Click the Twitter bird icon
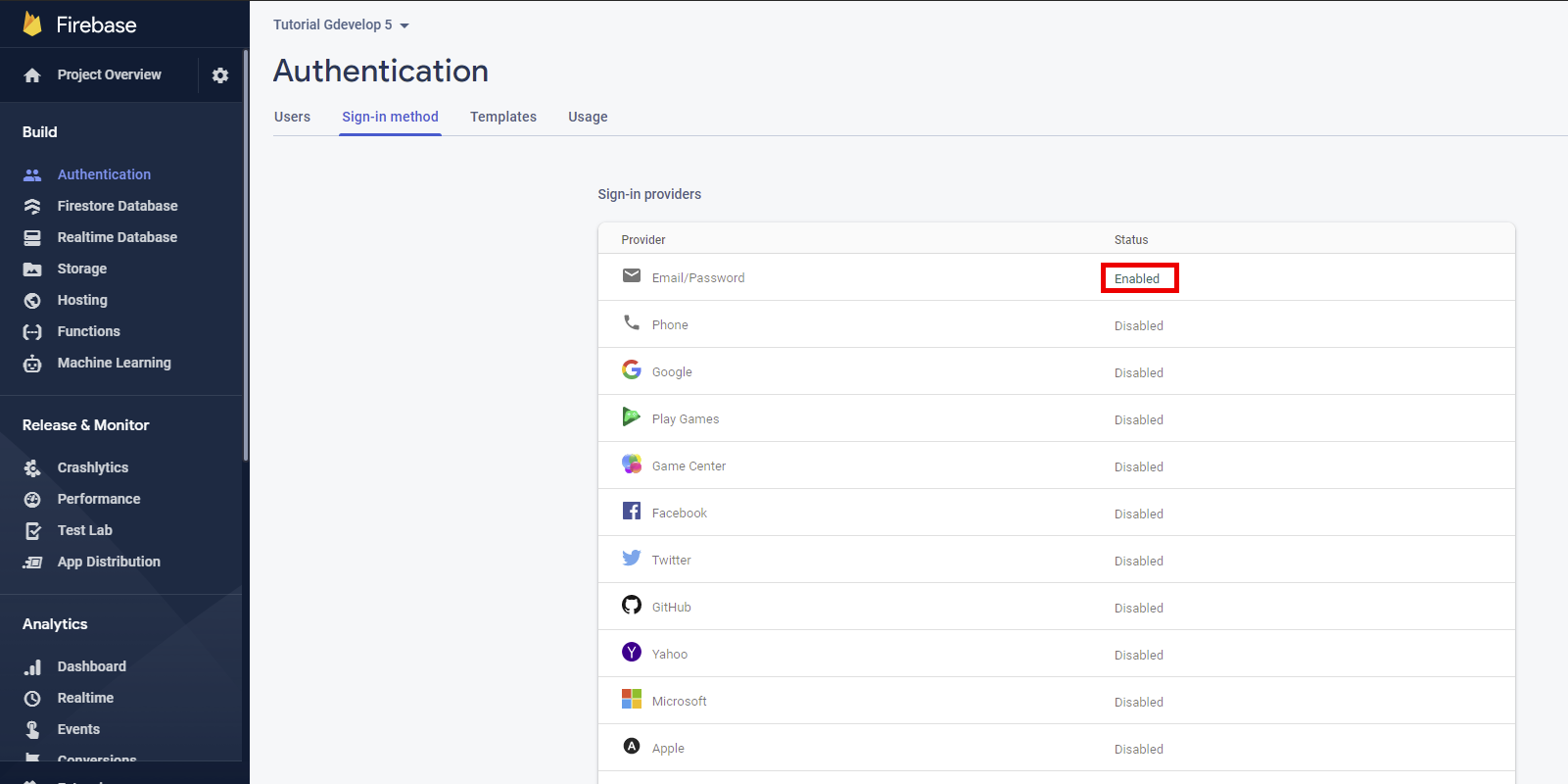The width and height of the screenshot is (1568, 784). [632, 559]
